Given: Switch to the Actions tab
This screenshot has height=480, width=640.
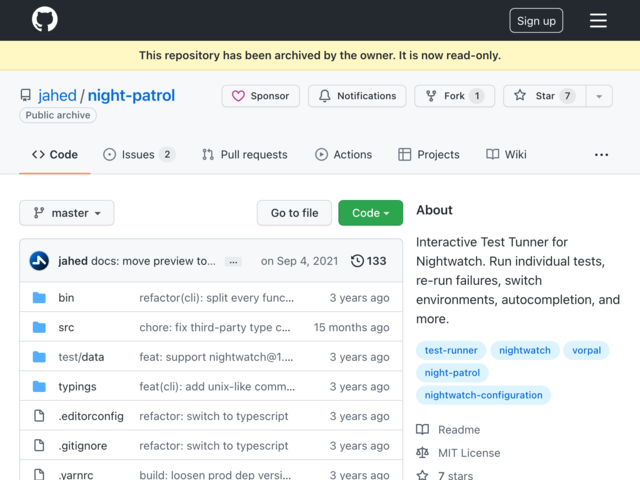Looking at the screenshot, I should coord(343,155).
